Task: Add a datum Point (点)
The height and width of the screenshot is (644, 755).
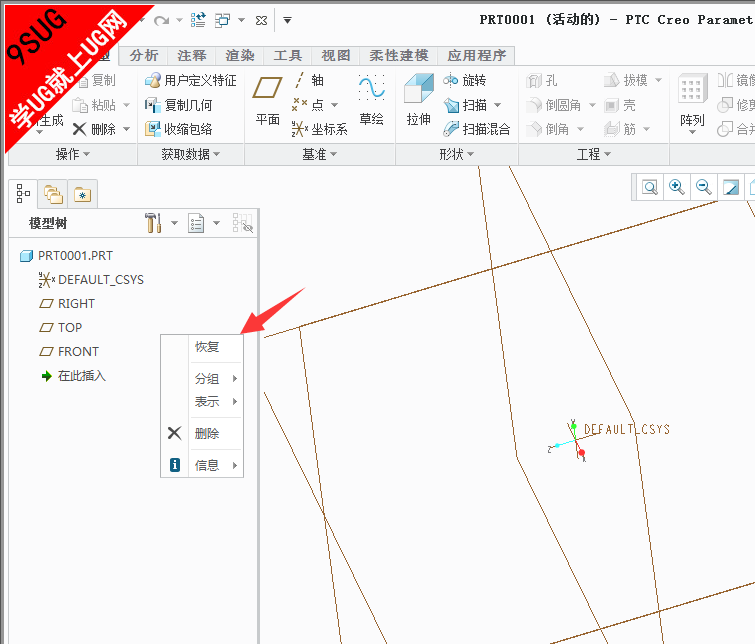Action: tap(308, 105)
